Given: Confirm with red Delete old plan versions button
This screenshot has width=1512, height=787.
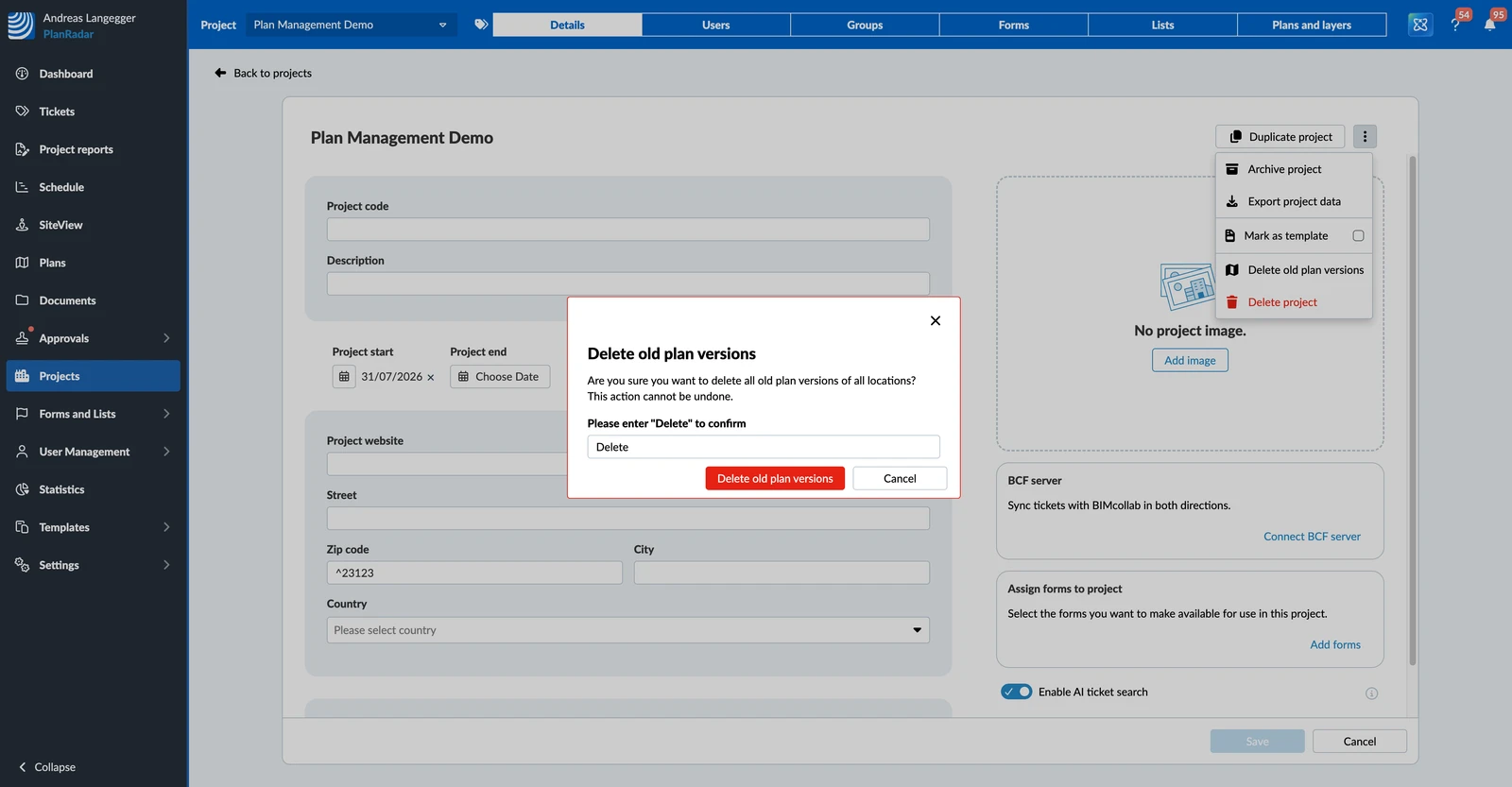Looking at the screenshot, I should [775, 479].
